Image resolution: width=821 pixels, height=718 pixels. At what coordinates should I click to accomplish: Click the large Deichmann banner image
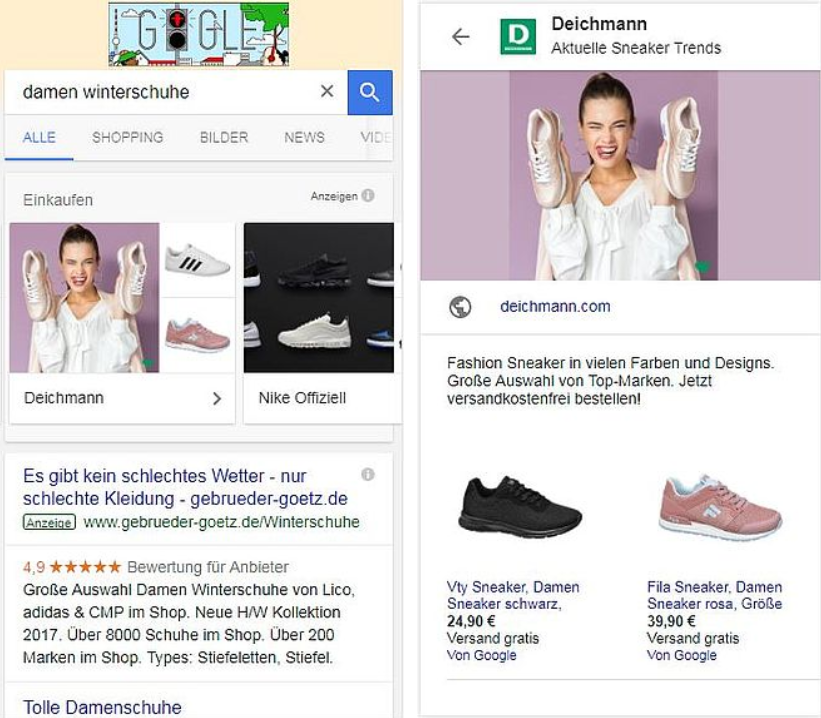click(x=620, y=175)
